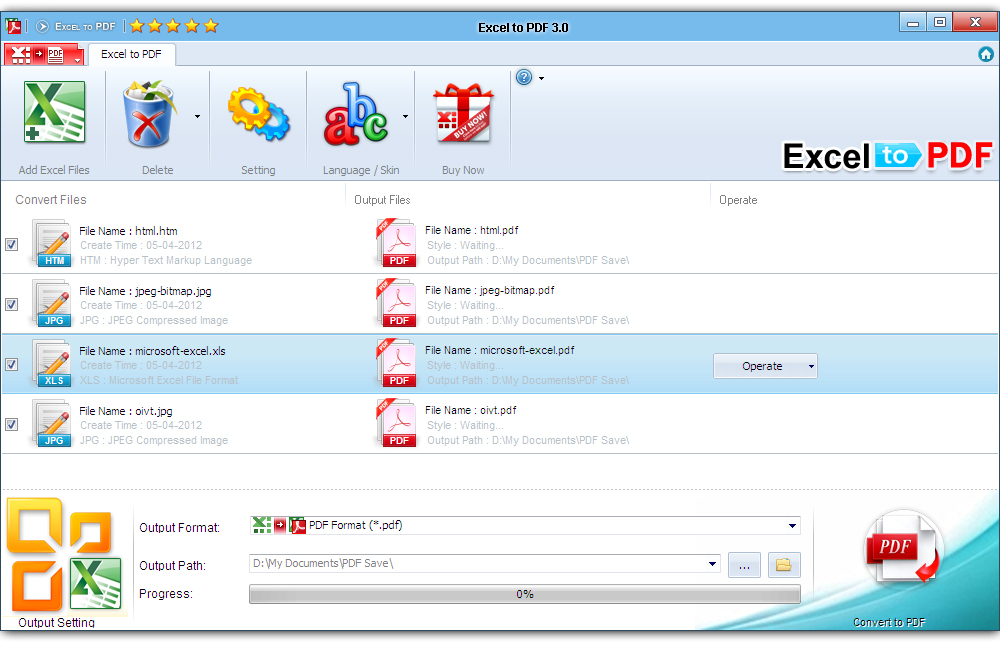The height and width of the screenshot is (650, 1000).
Task: Click the browse '...' button for output path
Action: tap(744, 565)
